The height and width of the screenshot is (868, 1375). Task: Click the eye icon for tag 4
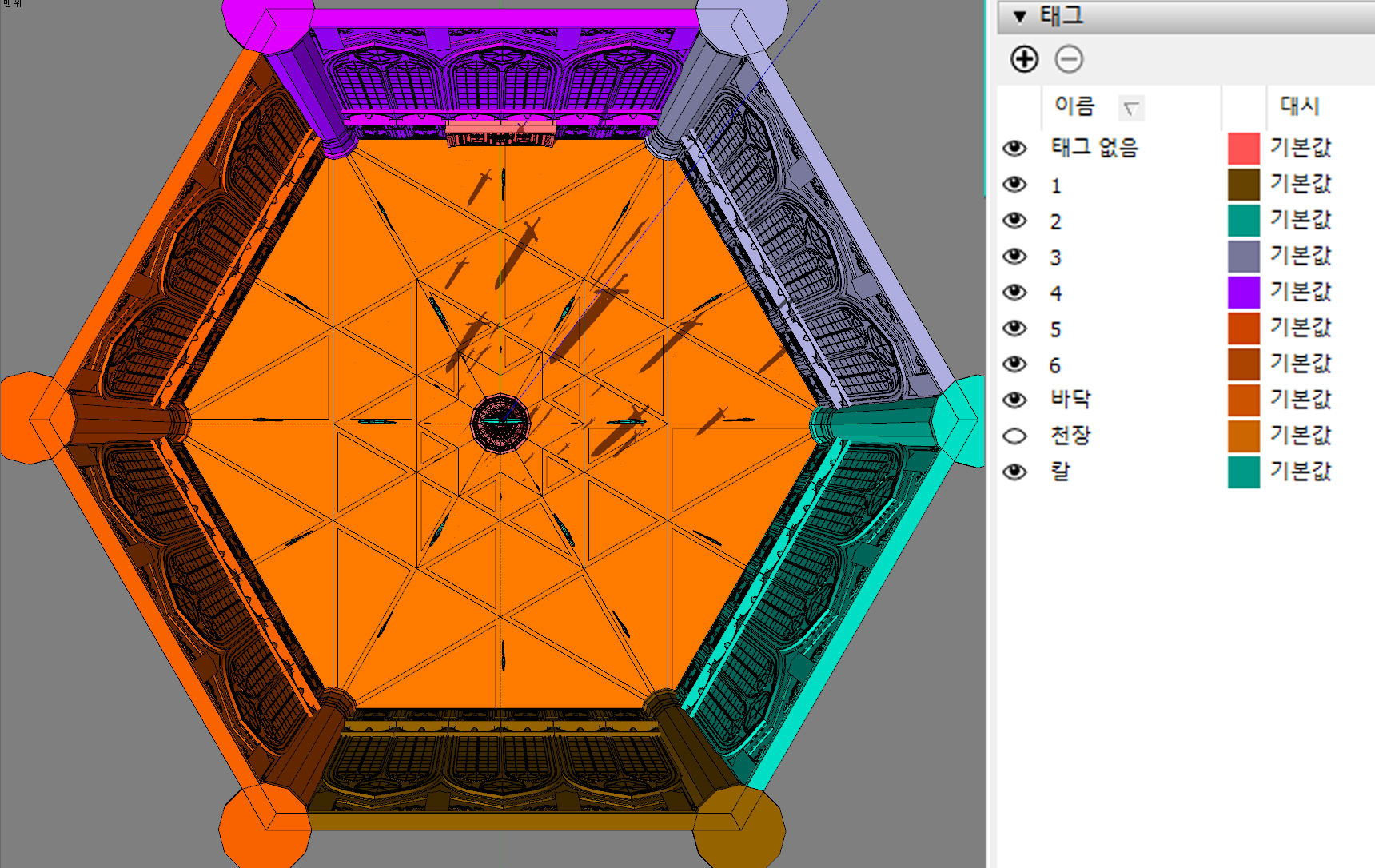pos(1014,293)
